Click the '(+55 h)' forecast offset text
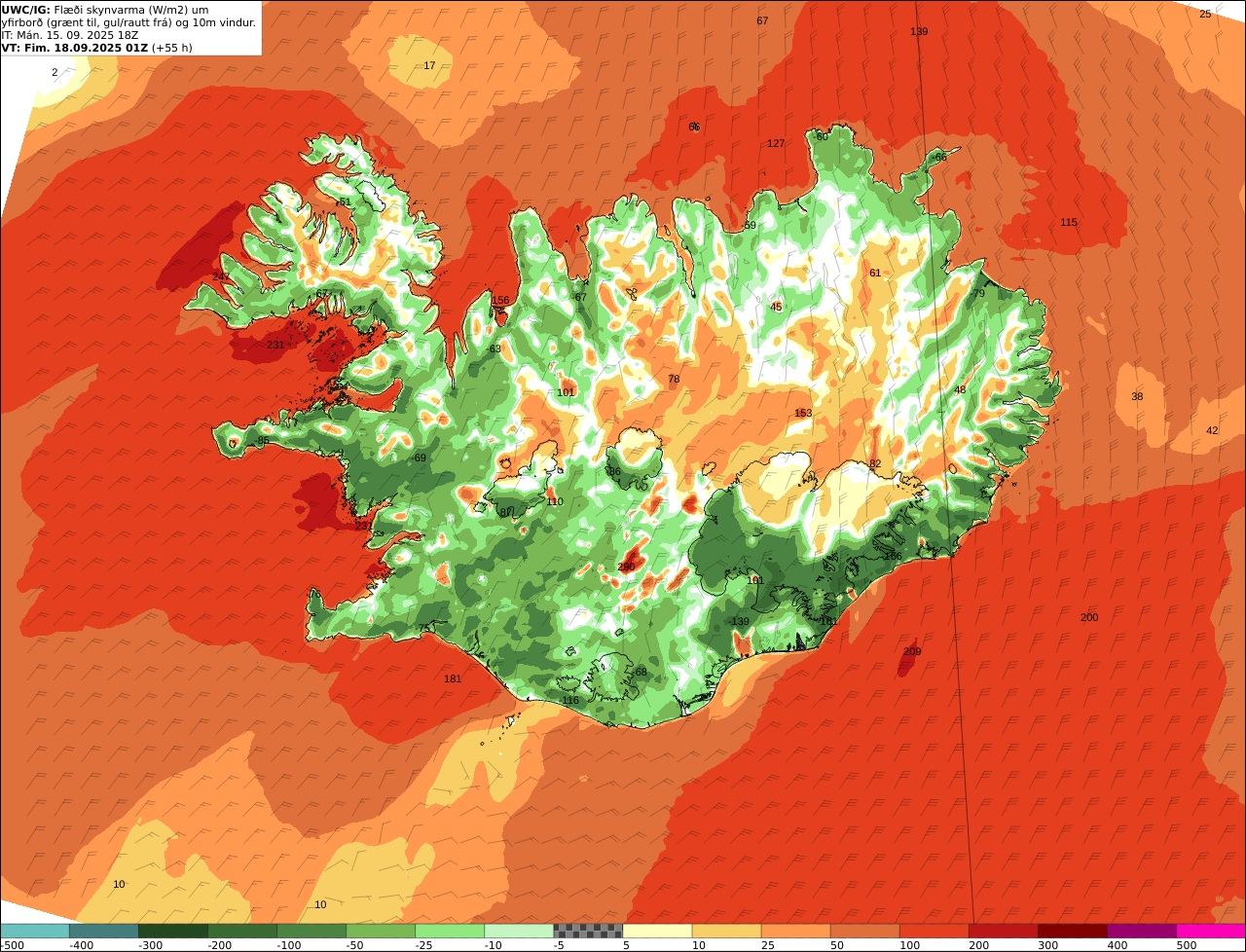This screenshot has width=1246, height=952. [x=172, y=47]
